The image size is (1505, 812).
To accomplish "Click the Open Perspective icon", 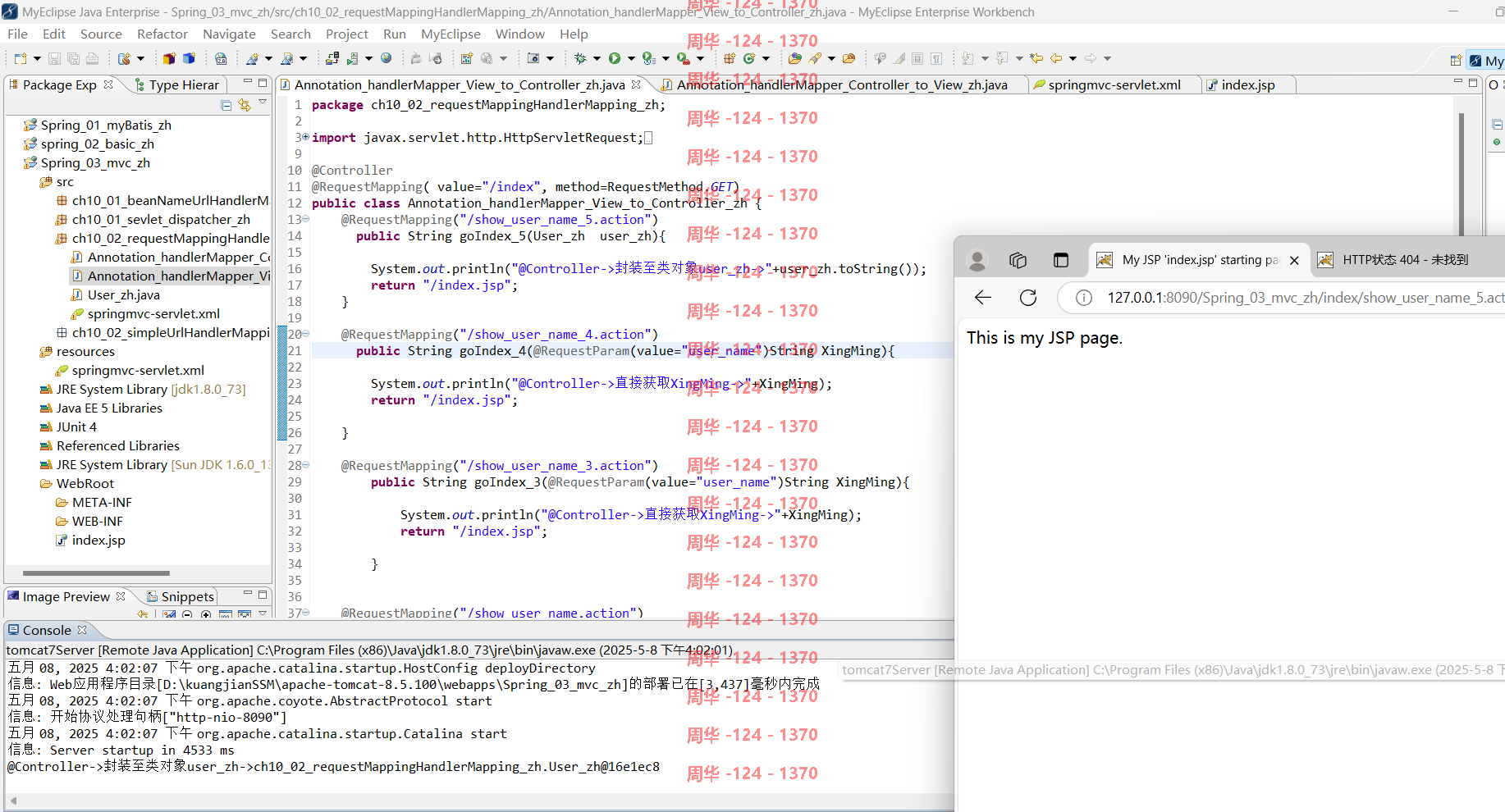I will pyautogui.click(x=1455, y=61).
